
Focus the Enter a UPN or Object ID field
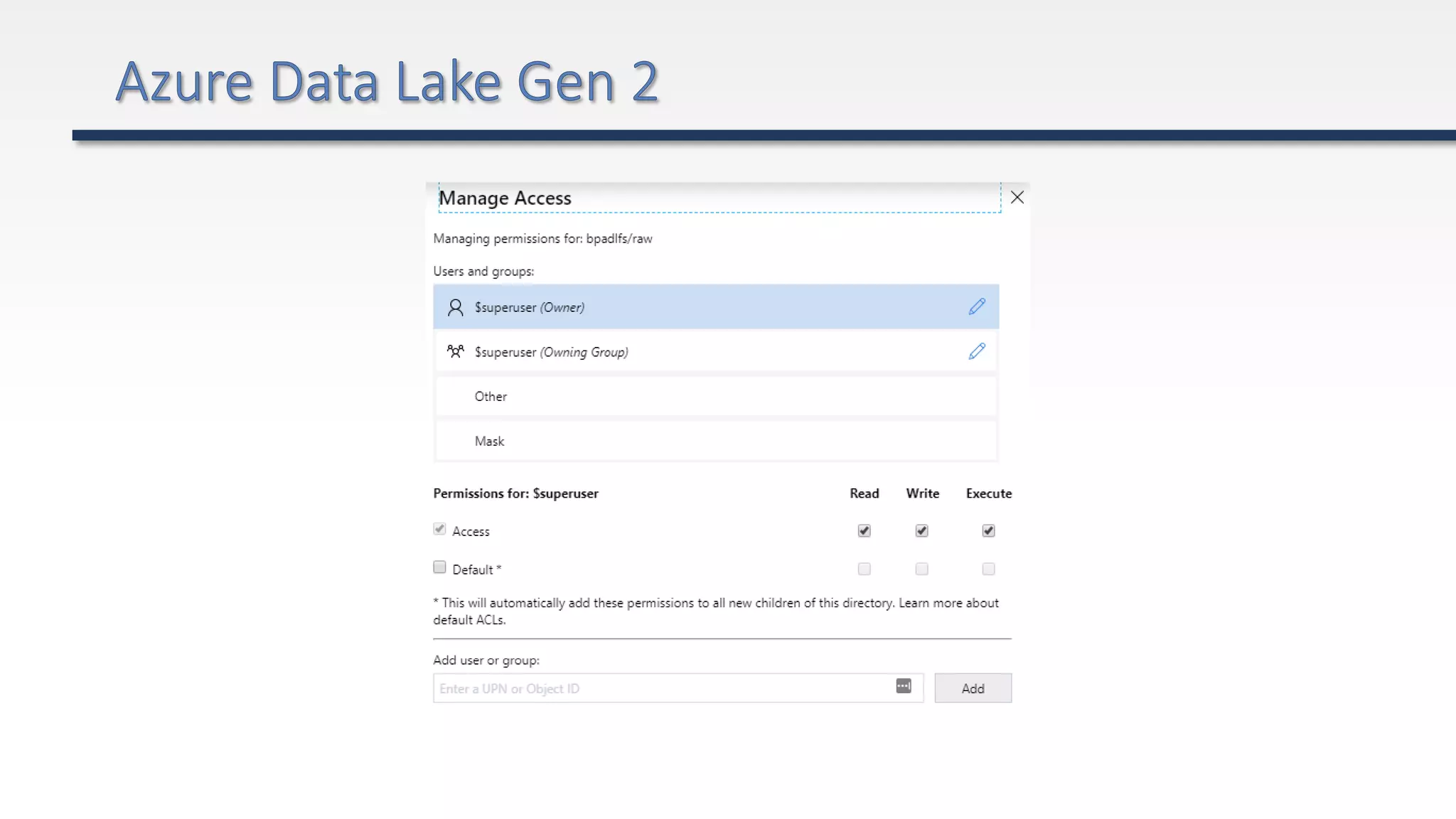click(x=661, y=688)
